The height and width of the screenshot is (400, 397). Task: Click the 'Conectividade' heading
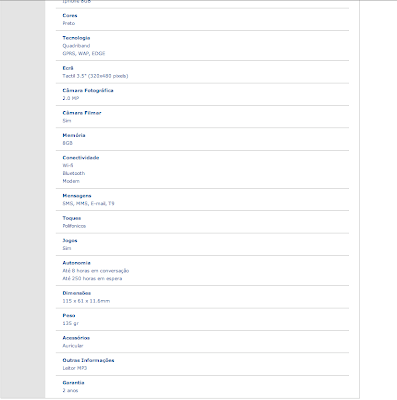(x=81, y=158)
